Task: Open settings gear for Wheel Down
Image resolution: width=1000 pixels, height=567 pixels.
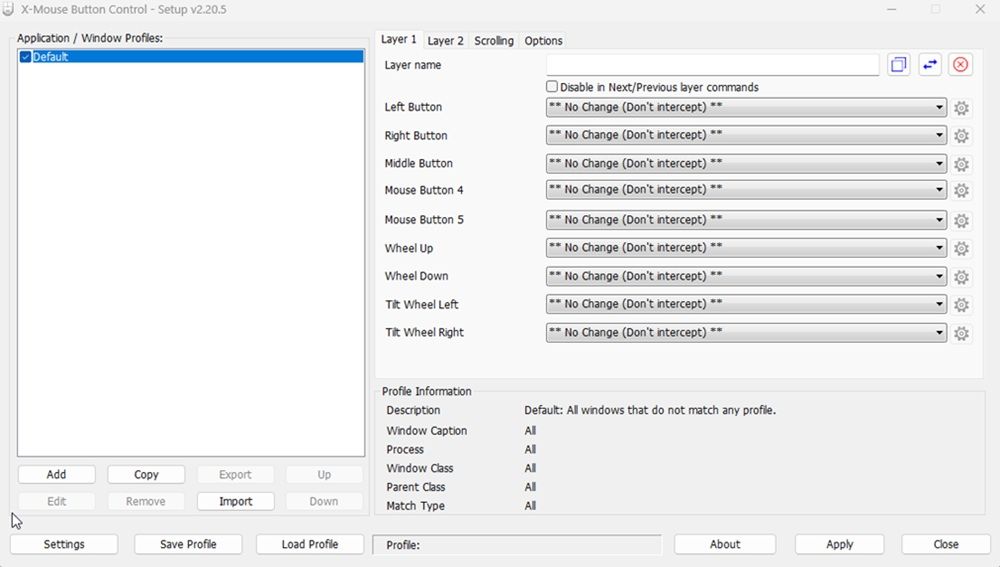Action: 961,277
